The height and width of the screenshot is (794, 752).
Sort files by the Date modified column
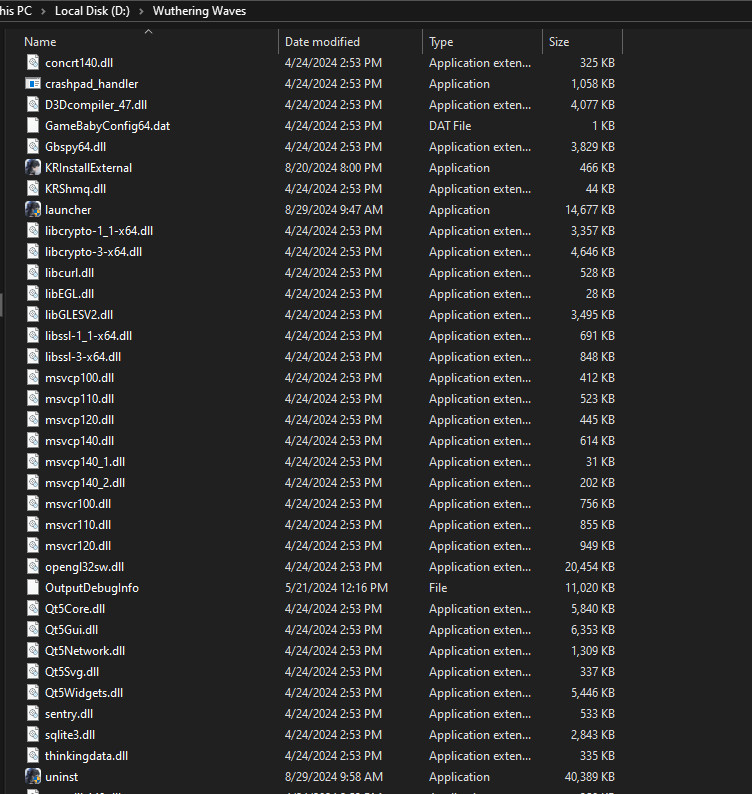coord(322,42)
